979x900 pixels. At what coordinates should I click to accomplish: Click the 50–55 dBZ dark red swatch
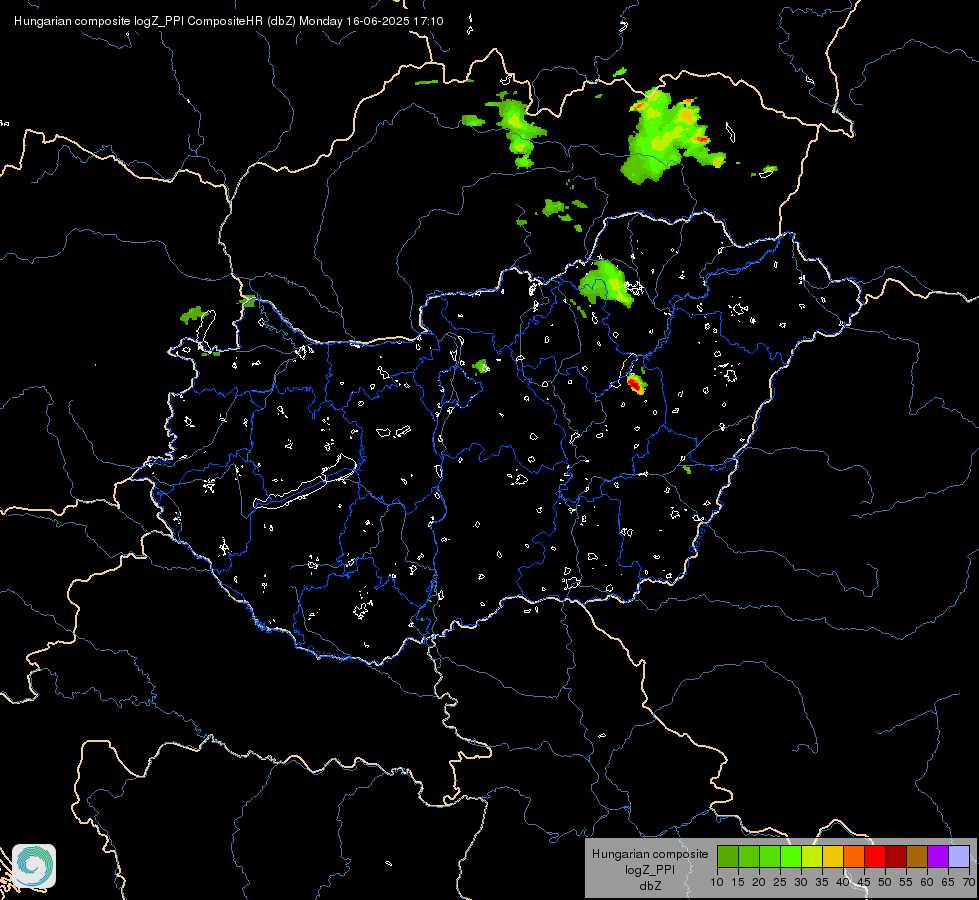(896, 856)
